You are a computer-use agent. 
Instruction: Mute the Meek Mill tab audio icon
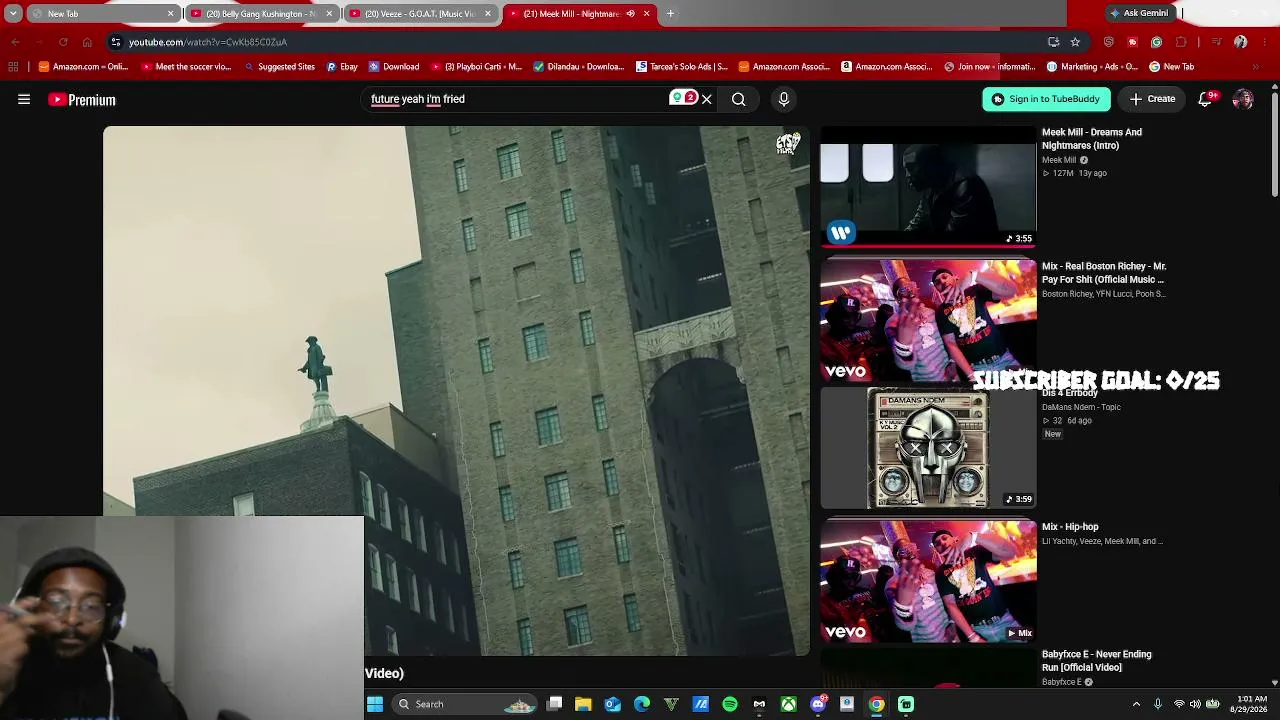[x=630, y=14]
